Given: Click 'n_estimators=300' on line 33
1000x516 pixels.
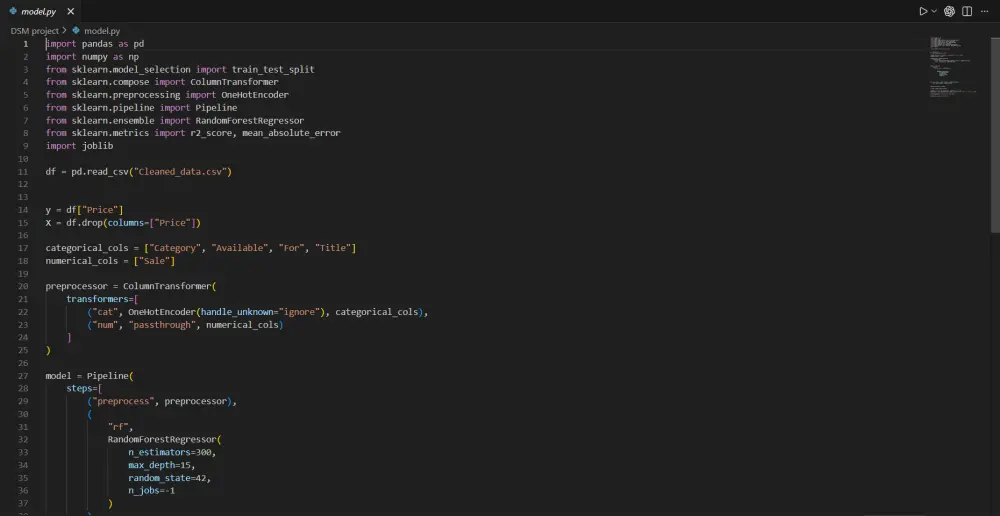Looking at the screenshot, I should [x=170, y=452].
